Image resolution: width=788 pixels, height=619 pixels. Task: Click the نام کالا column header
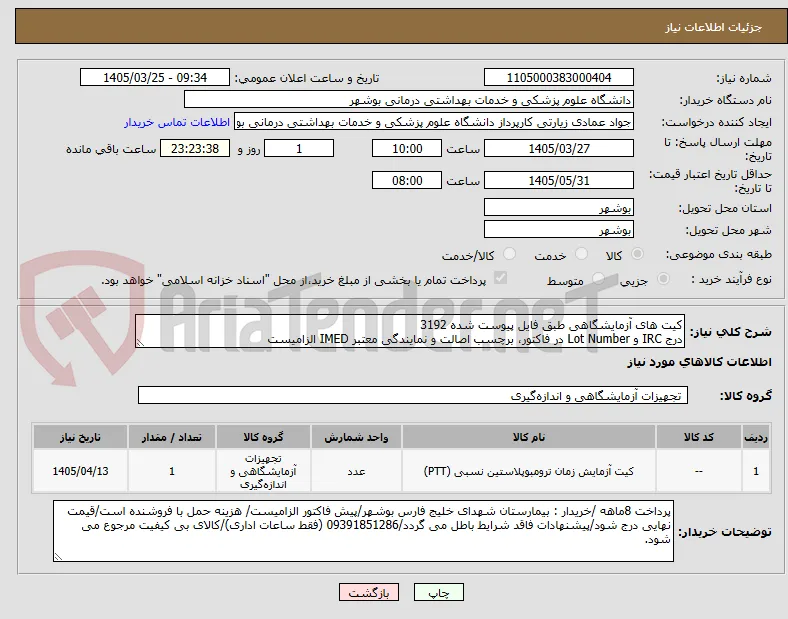(529, 438)
